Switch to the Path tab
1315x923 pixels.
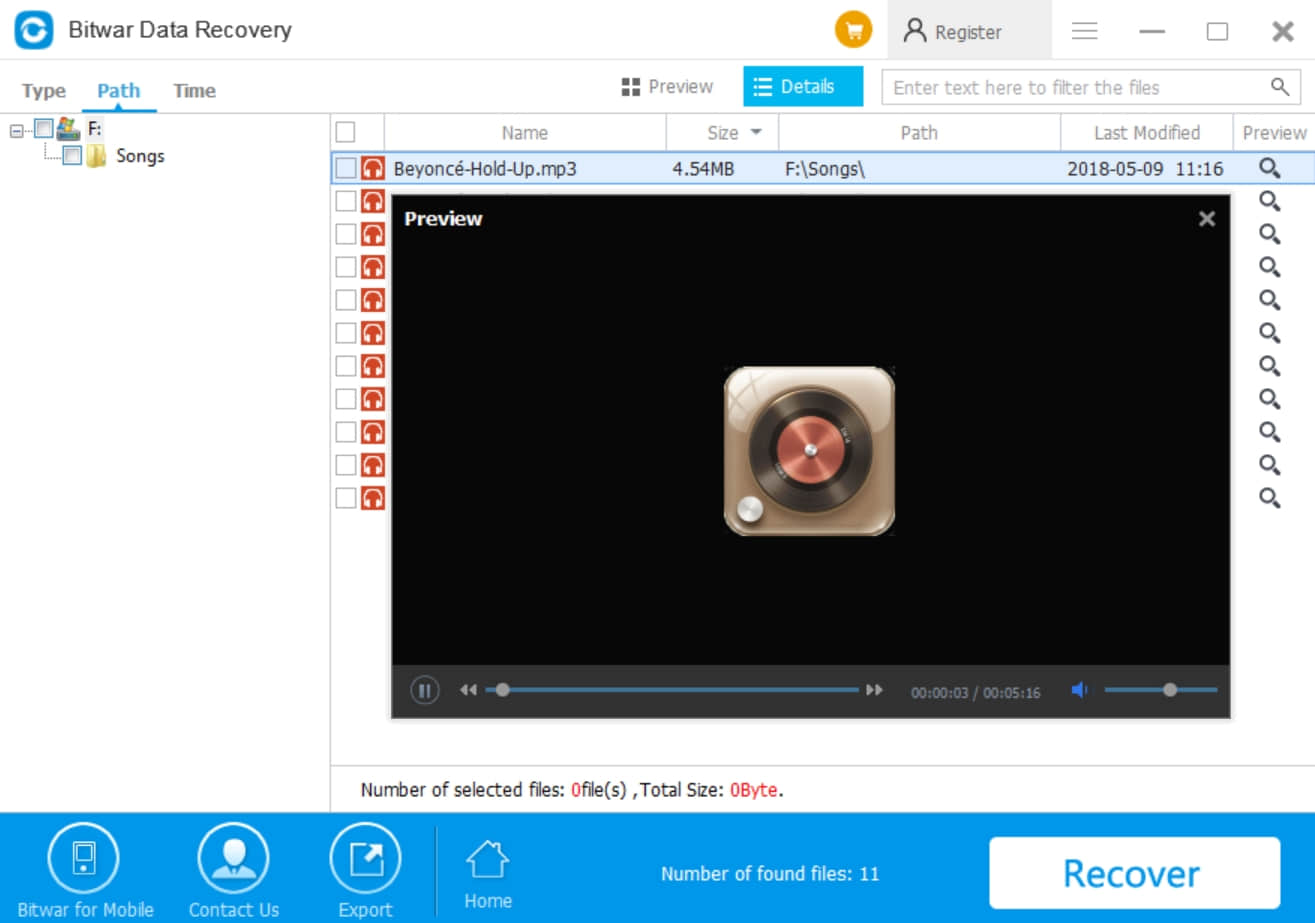pyautogui.click(x=119, y=91)
